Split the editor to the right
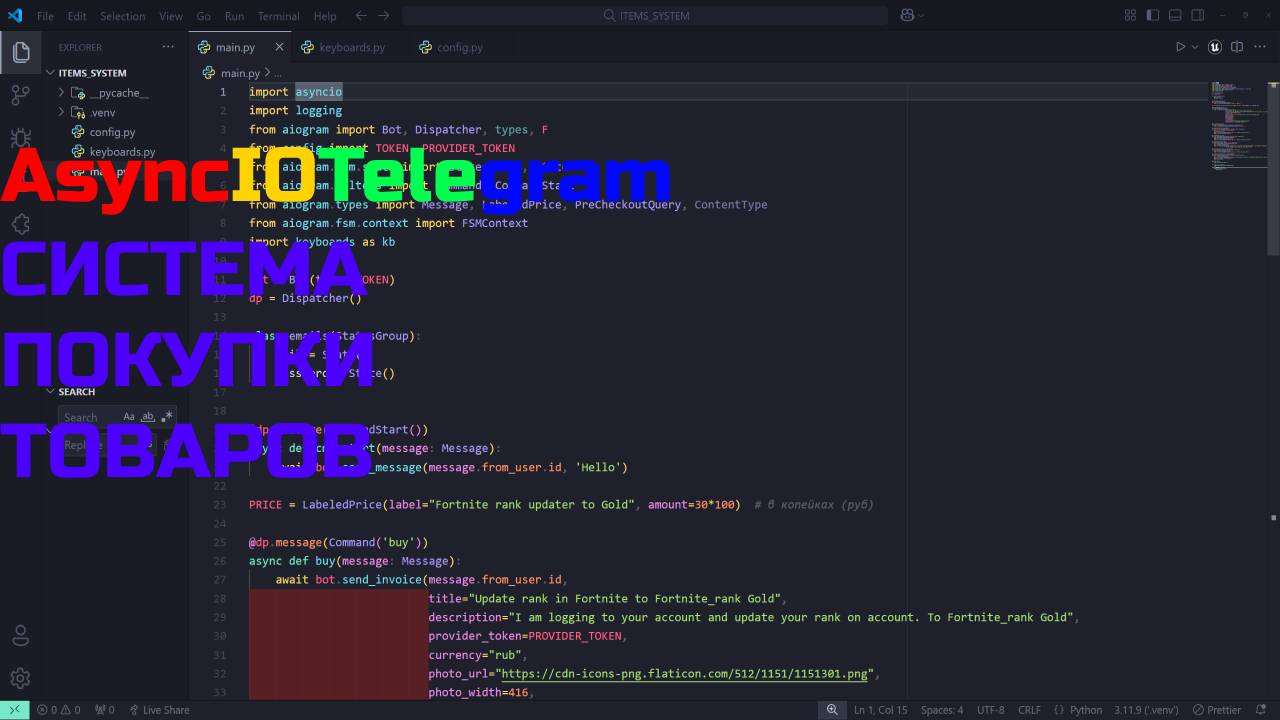 tap(1237, 47)
